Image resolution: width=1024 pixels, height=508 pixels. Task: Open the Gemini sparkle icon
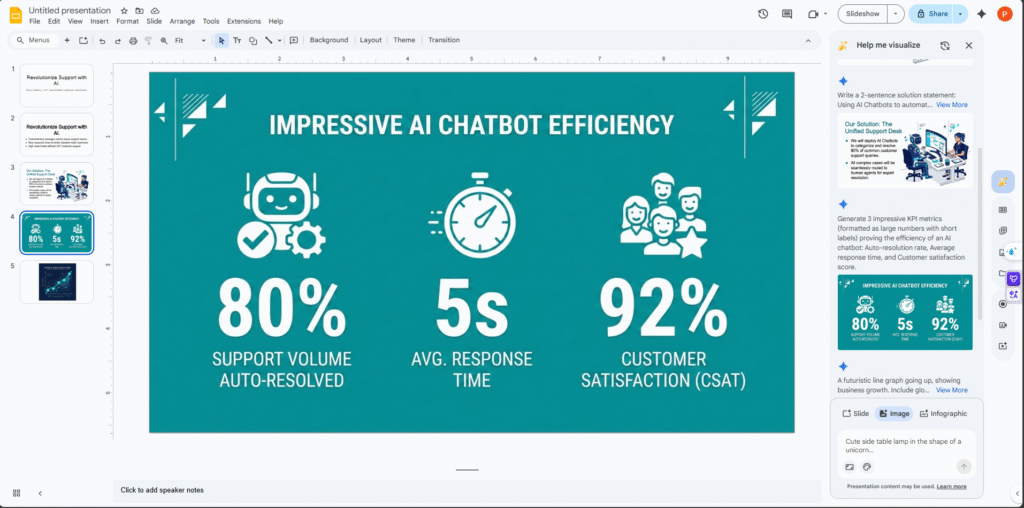981,14
